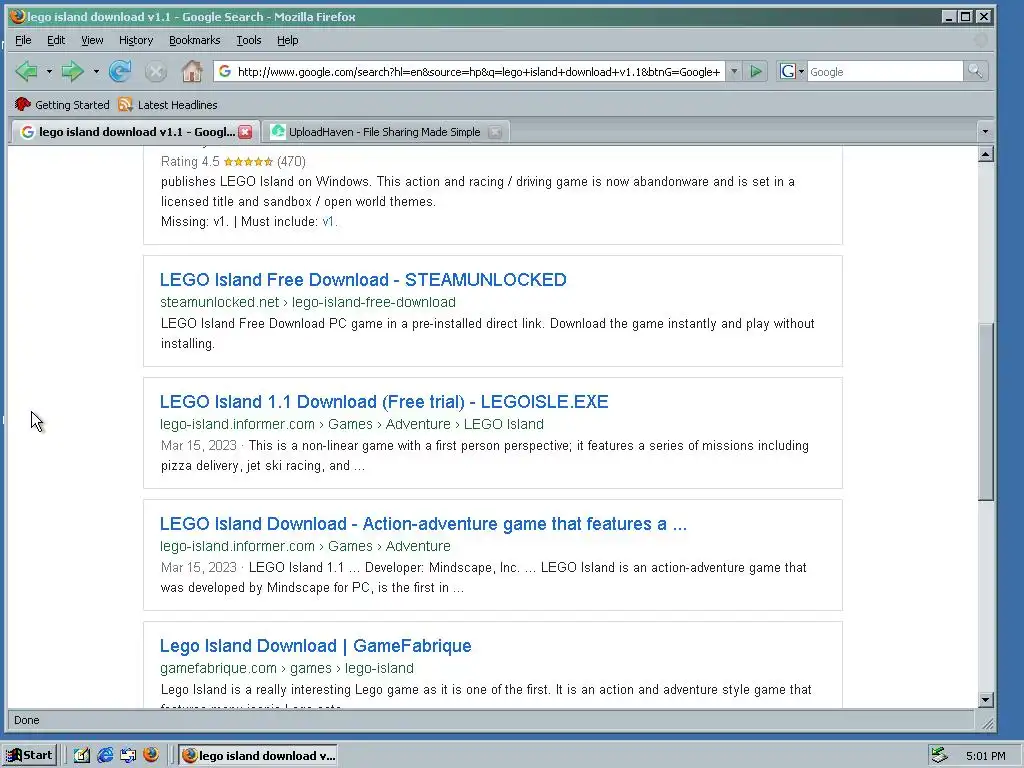Click the search magnifier icon in the search box
This screenshot has width=1024, height=768.
pyautogui.click(x=975, y=71)
